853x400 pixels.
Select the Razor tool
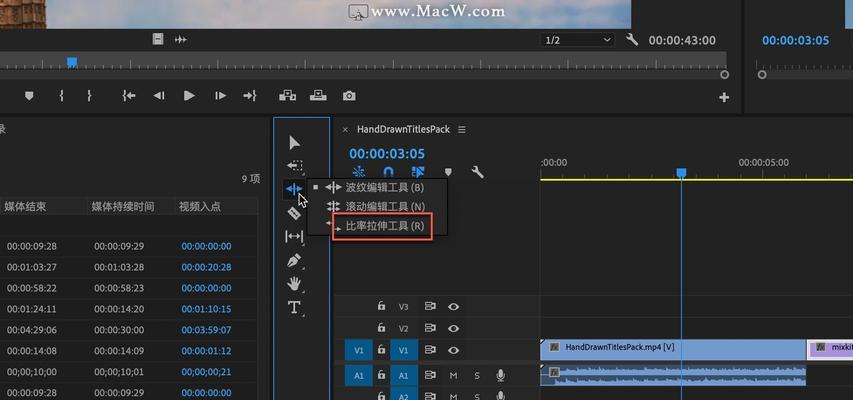pos(294,213)
